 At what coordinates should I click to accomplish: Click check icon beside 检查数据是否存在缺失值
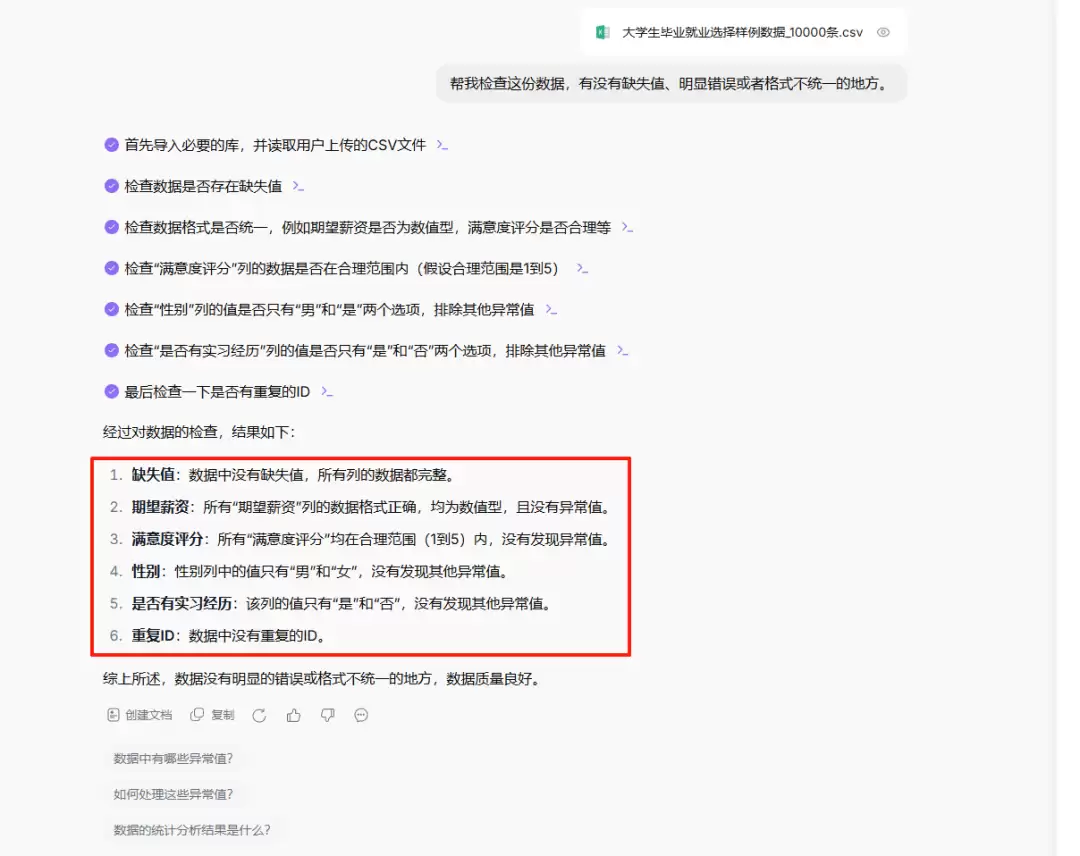pos(112,186)
